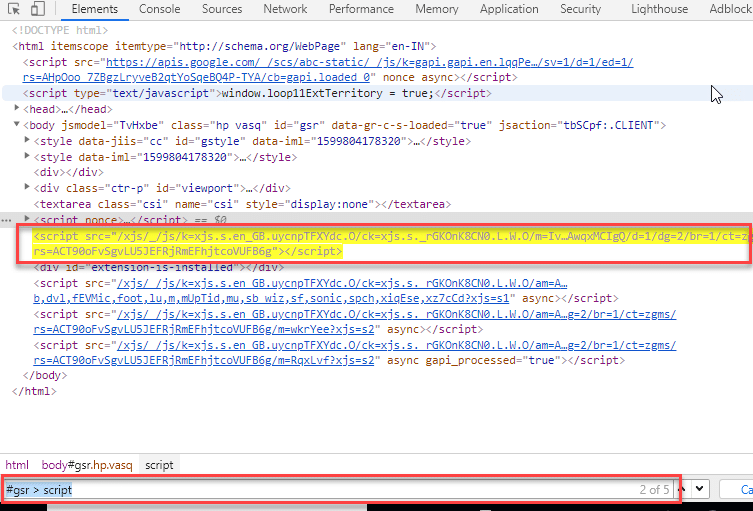The height and width of the screenshot is (511, 753).
Task: Switch to the Console tab
Action: pos(159,9)
